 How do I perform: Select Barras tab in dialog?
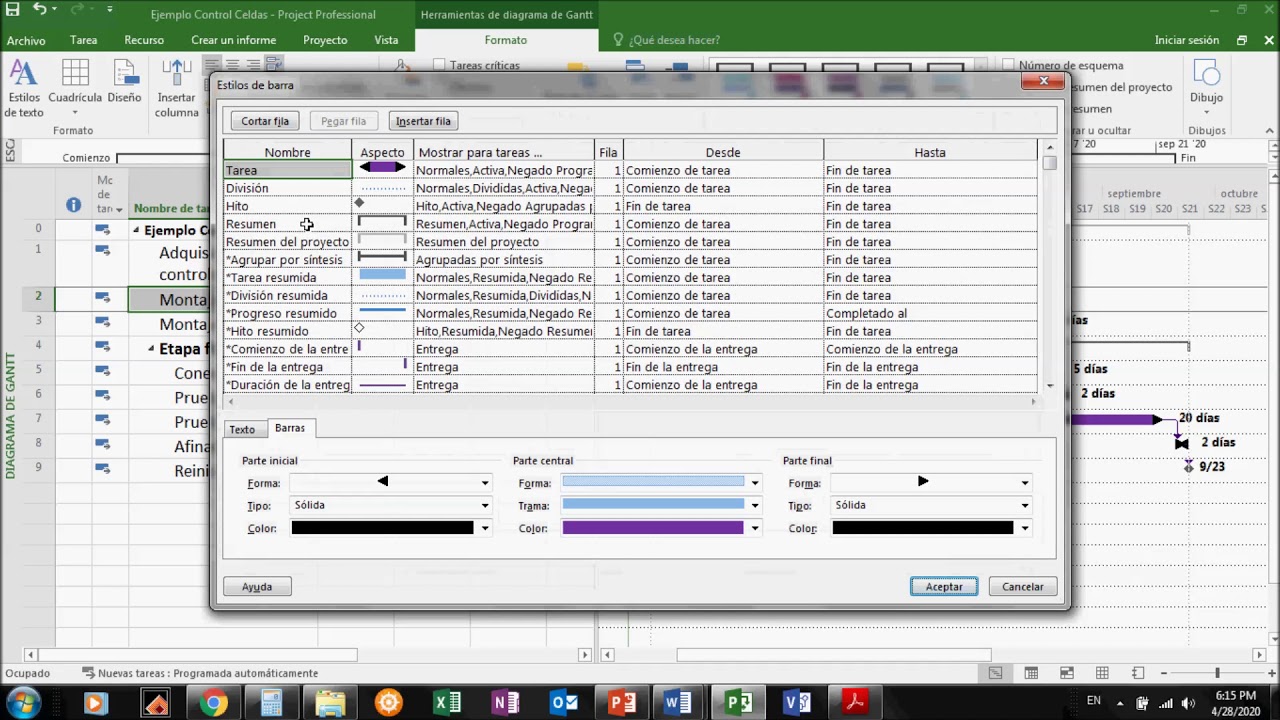290,428
